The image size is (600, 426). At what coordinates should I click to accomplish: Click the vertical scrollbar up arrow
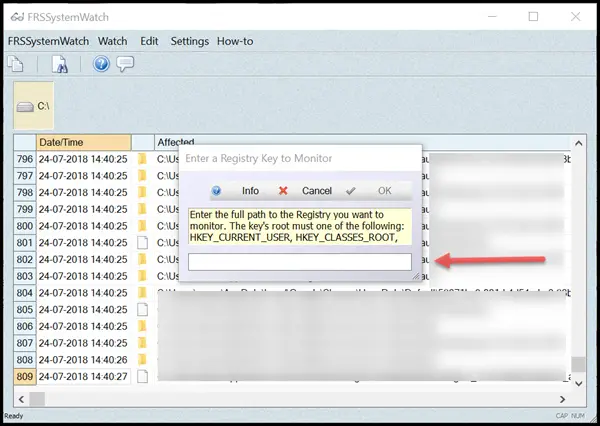pos(579,144)
